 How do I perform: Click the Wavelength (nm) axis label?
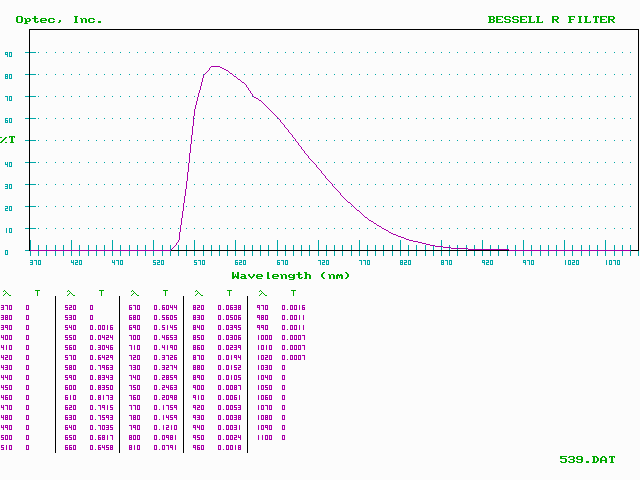[291, 275]
